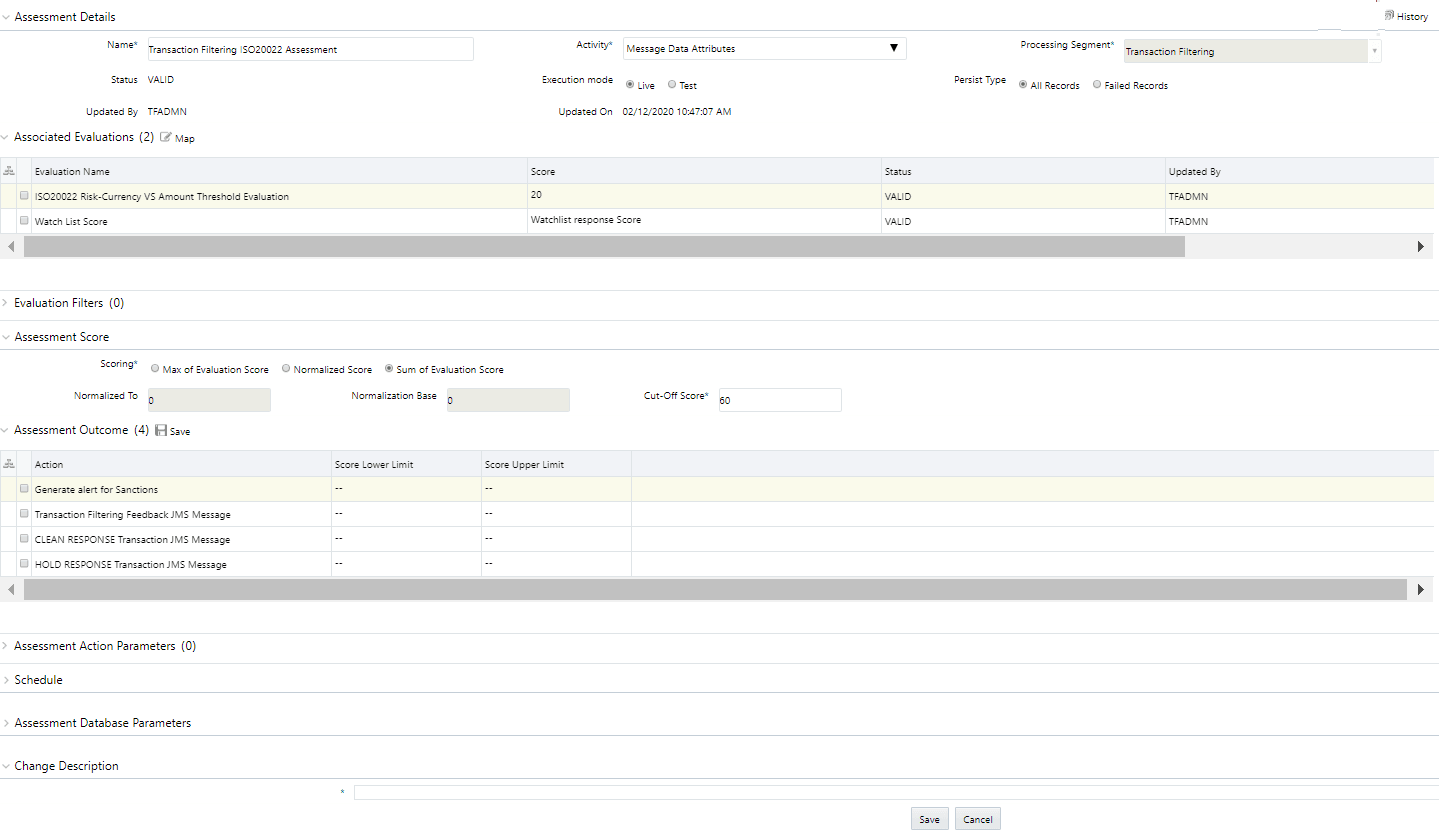Image resolution: width=1439 pixels, height=830 pixels.
Task: Collapse the Associated Evaluations section
Action: click(6, 137)
